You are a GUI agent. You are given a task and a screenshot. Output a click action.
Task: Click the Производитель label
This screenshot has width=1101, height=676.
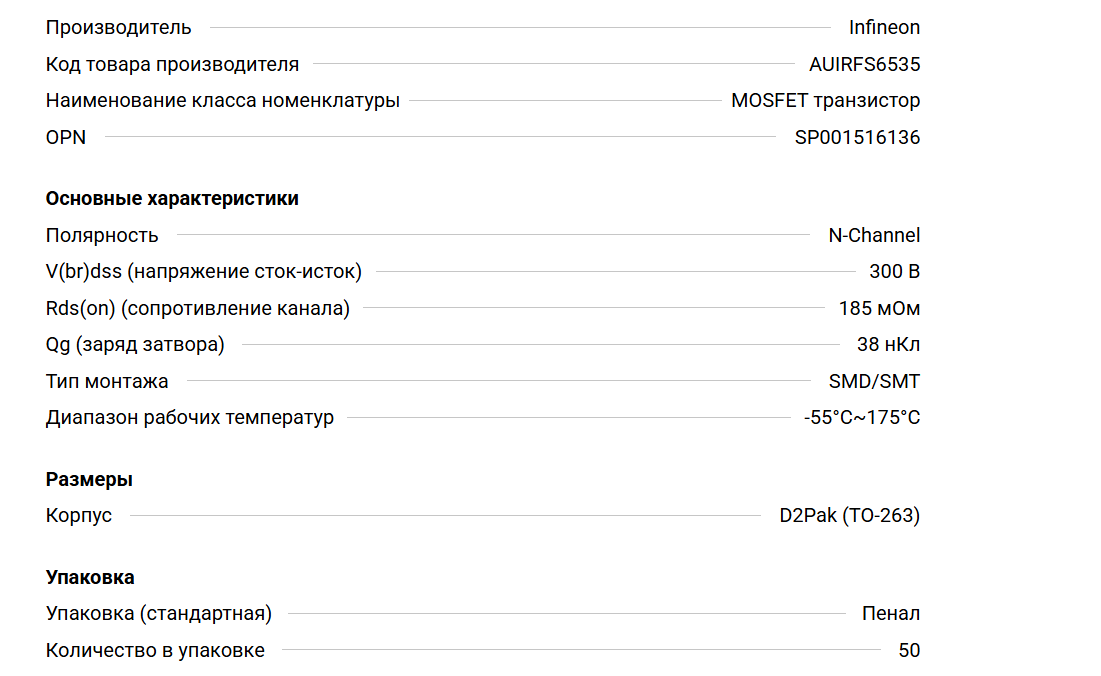(x=119, y=28)
